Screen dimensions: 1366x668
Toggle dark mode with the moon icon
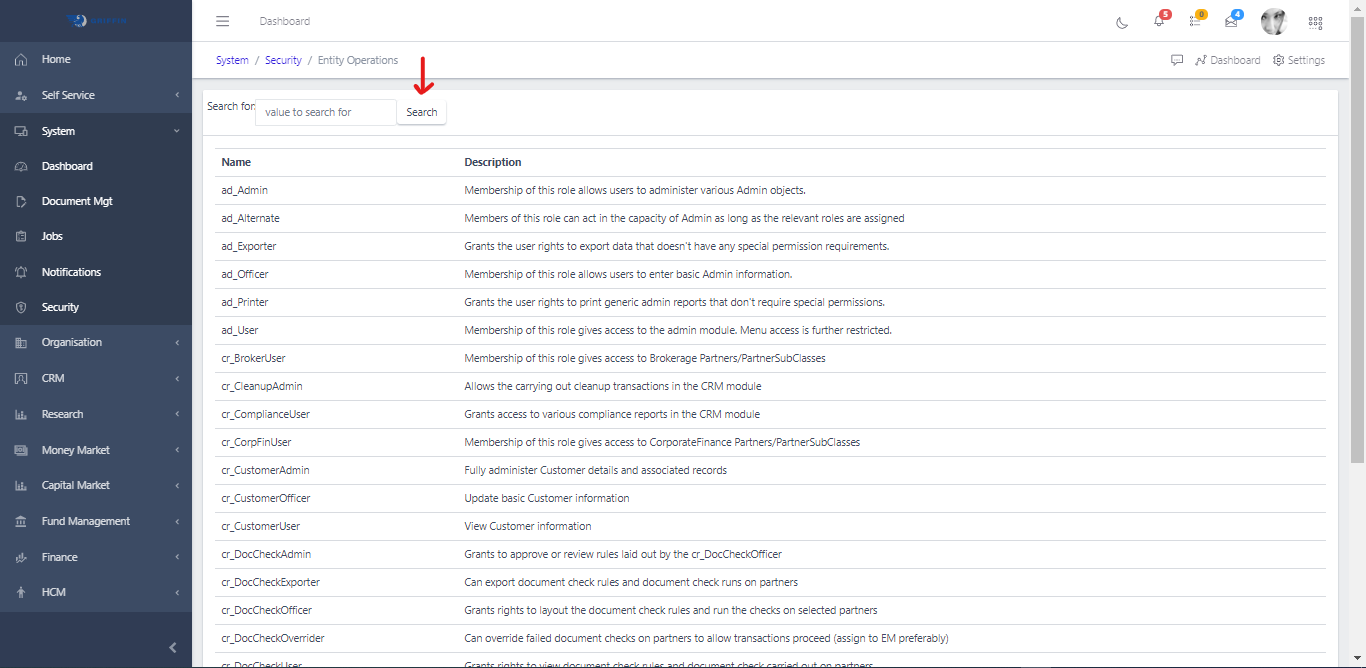point(1121,21)
